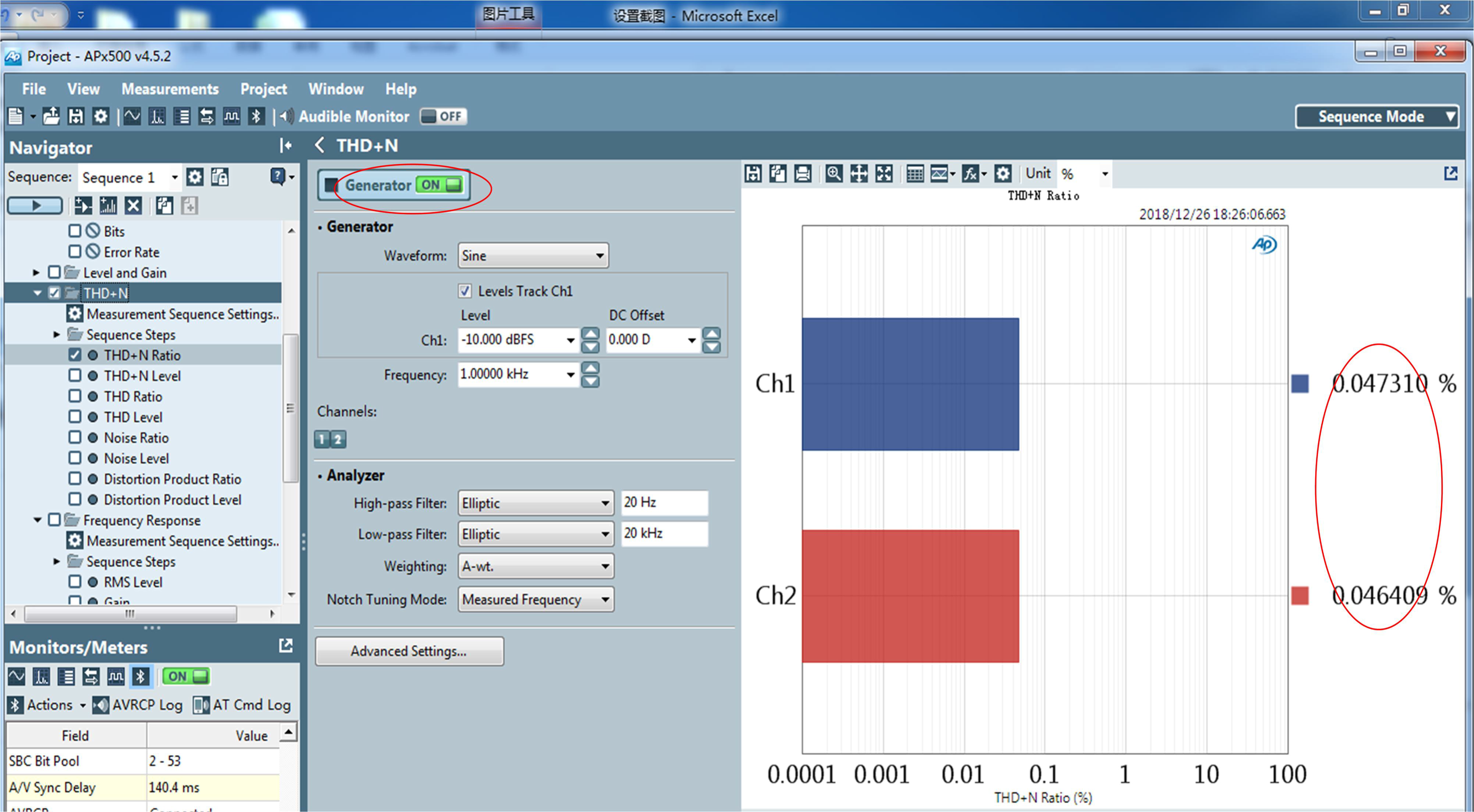The width and height of the screenshot is (1474, 812).
Task: Click the print graph icon
Action: click(x=803, y=174)
